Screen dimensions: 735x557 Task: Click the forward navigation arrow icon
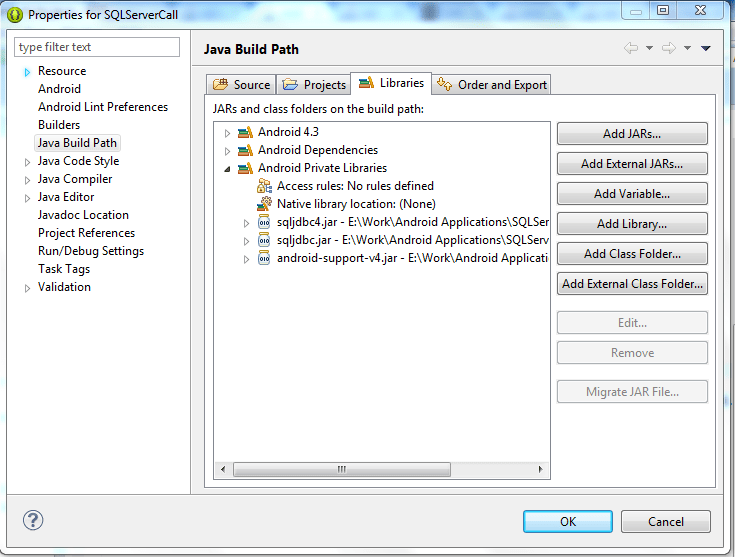pyautogui.click(x=669, y=48)
